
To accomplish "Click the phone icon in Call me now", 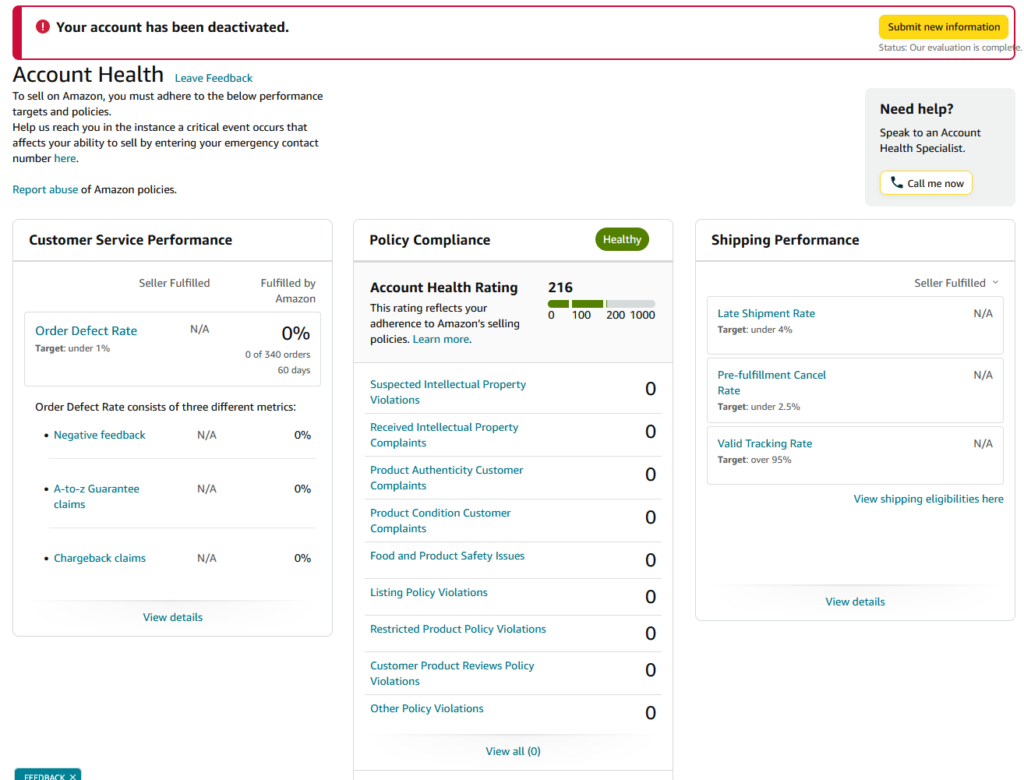I will click(897, 183).
